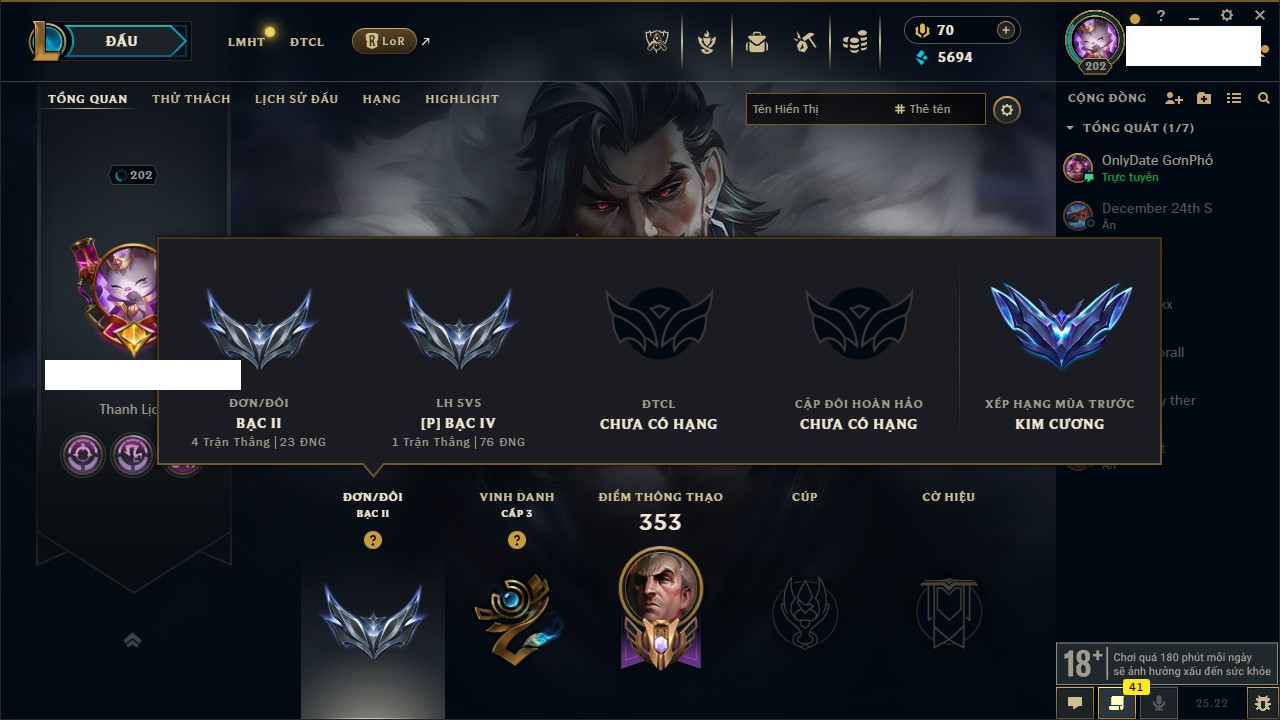Open the LoR launcher button
The image size is (1280, 720).
pos(384,41)
